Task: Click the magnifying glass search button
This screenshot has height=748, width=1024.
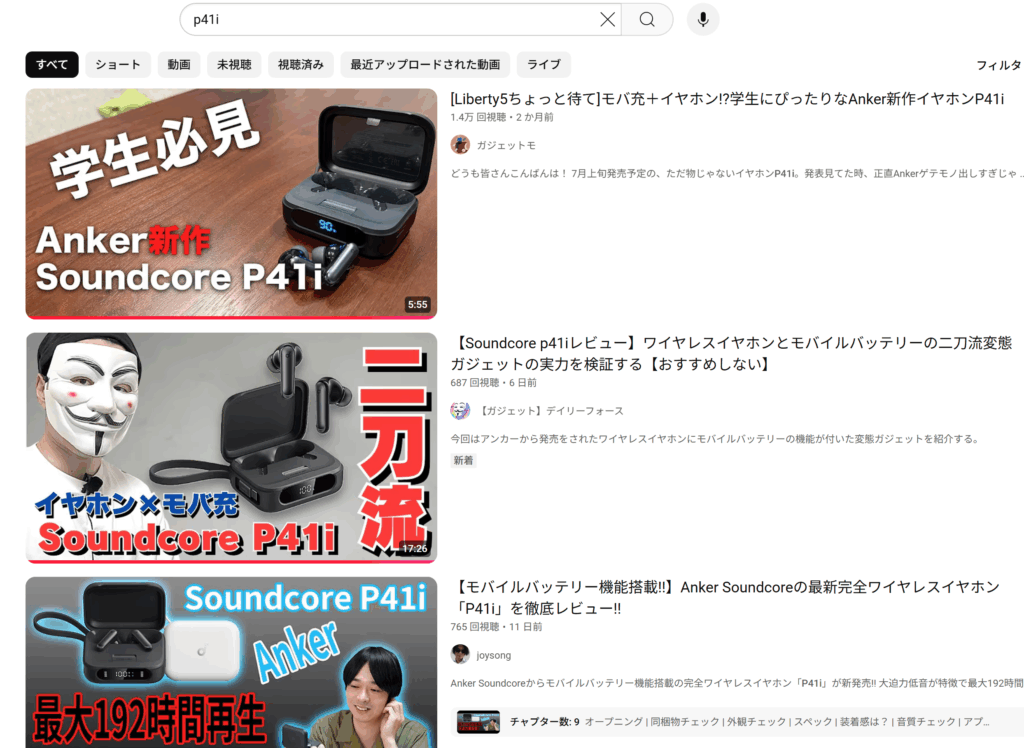Action: (x=647, y=20)
